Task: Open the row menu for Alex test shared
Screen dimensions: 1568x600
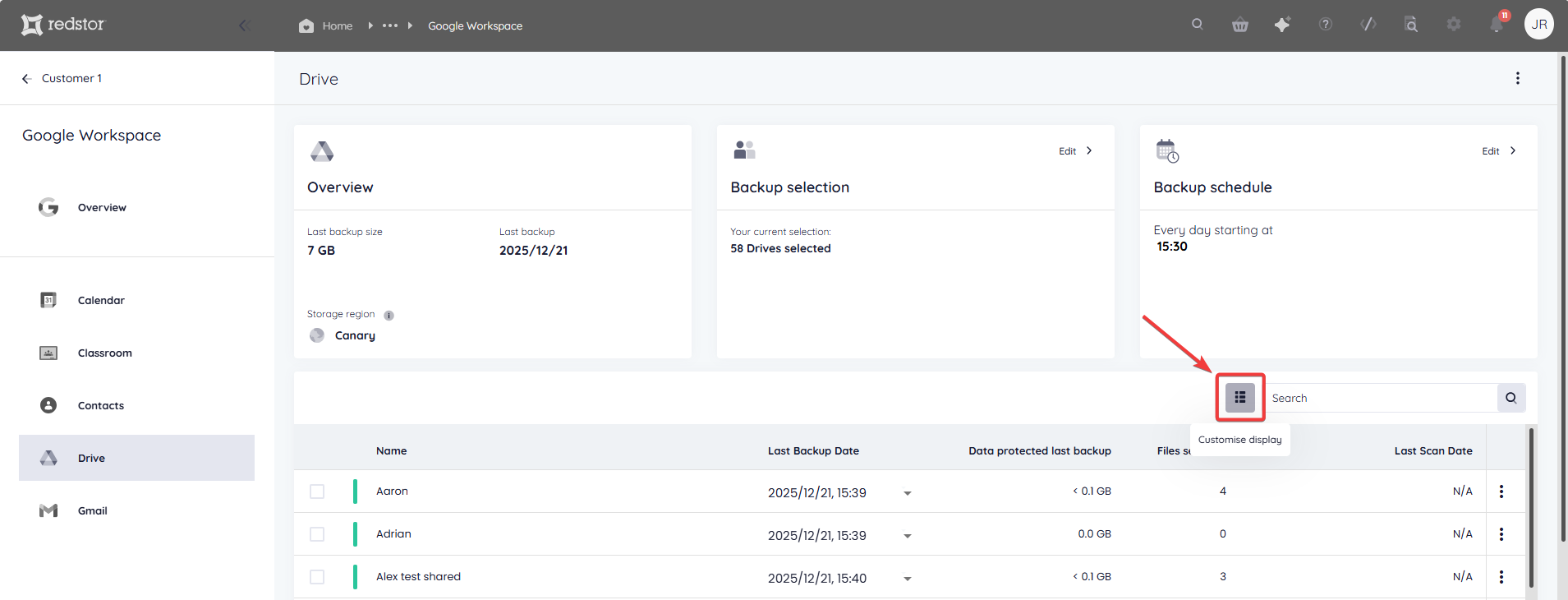Action: pyautogui.click(x=1501, y=577)
